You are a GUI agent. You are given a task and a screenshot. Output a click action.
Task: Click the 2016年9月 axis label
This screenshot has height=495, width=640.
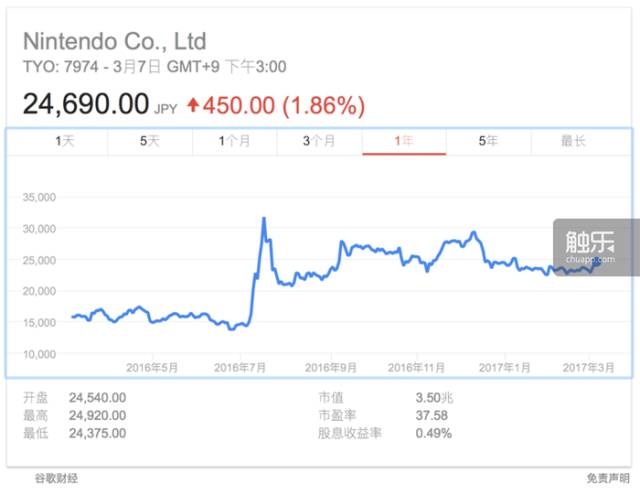click(331, 368)
